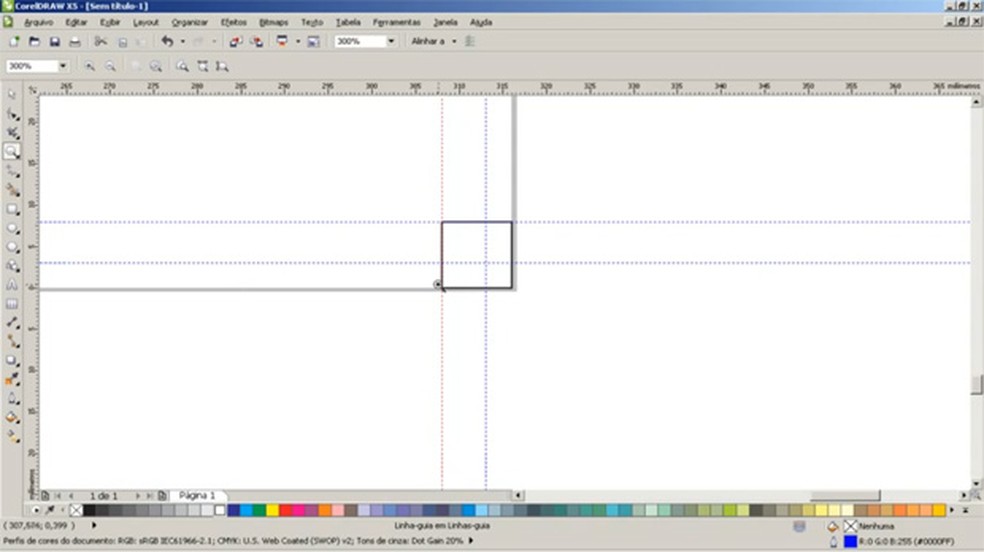Open the Arquivo menu
984x552 pixels.
(x=38, y=21)
